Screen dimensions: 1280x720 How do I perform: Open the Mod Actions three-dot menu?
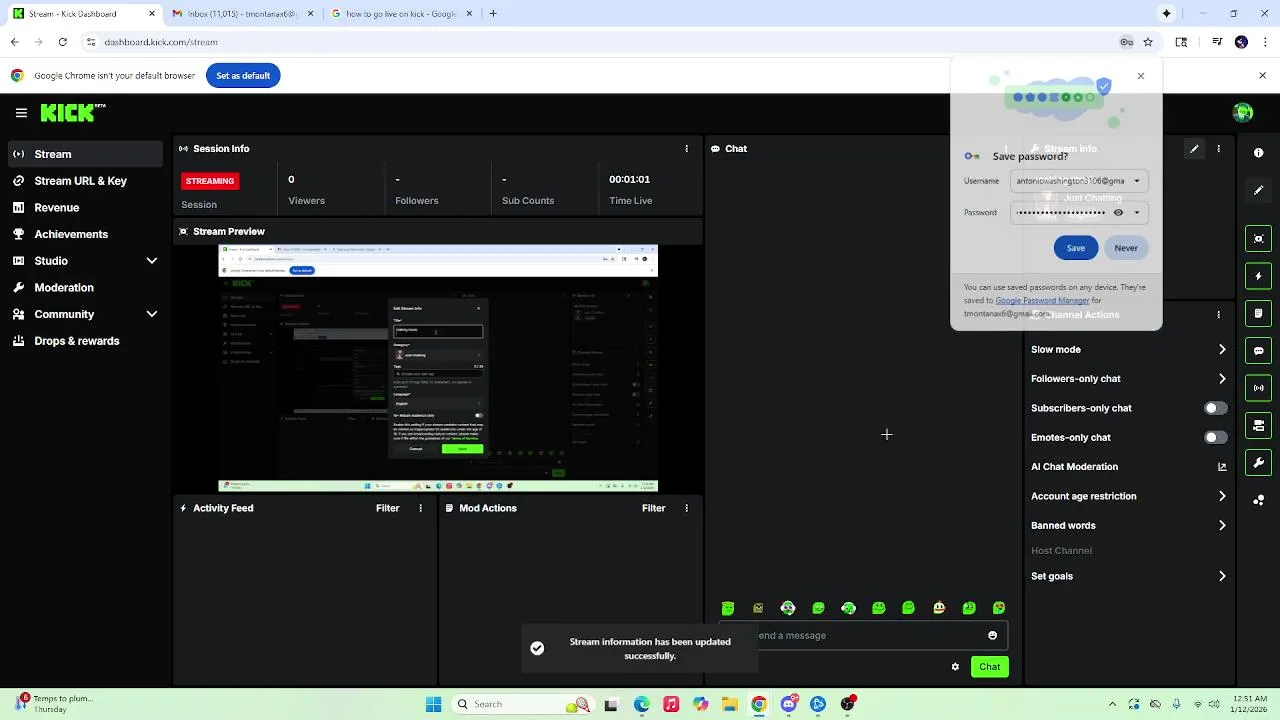coord(686,508)
